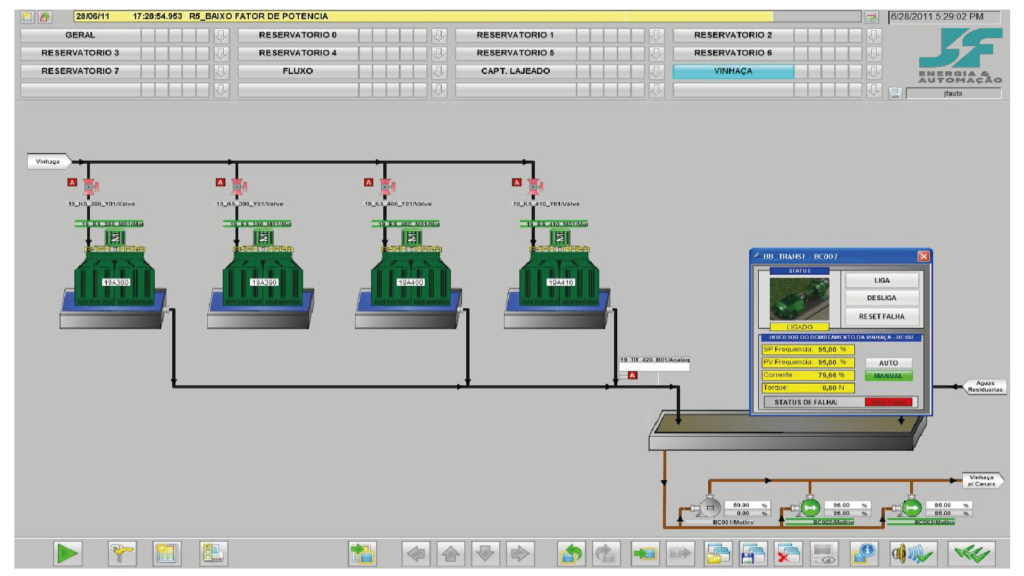
Task: Click the grey BC001 pump symbol
Action: 709,506
